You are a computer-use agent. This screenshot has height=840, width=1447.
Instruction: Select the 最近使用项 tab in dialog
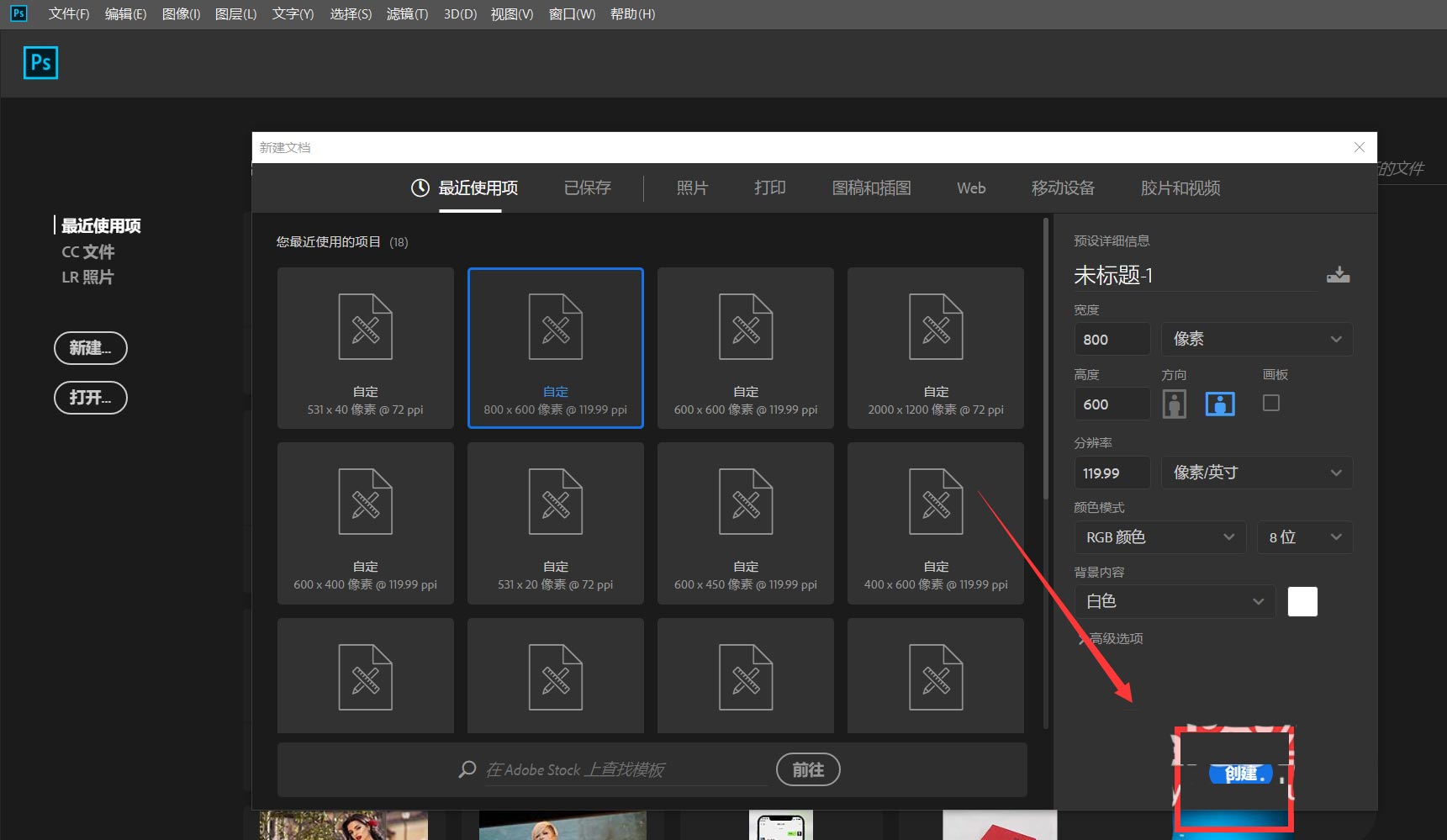tap(478, 188)
